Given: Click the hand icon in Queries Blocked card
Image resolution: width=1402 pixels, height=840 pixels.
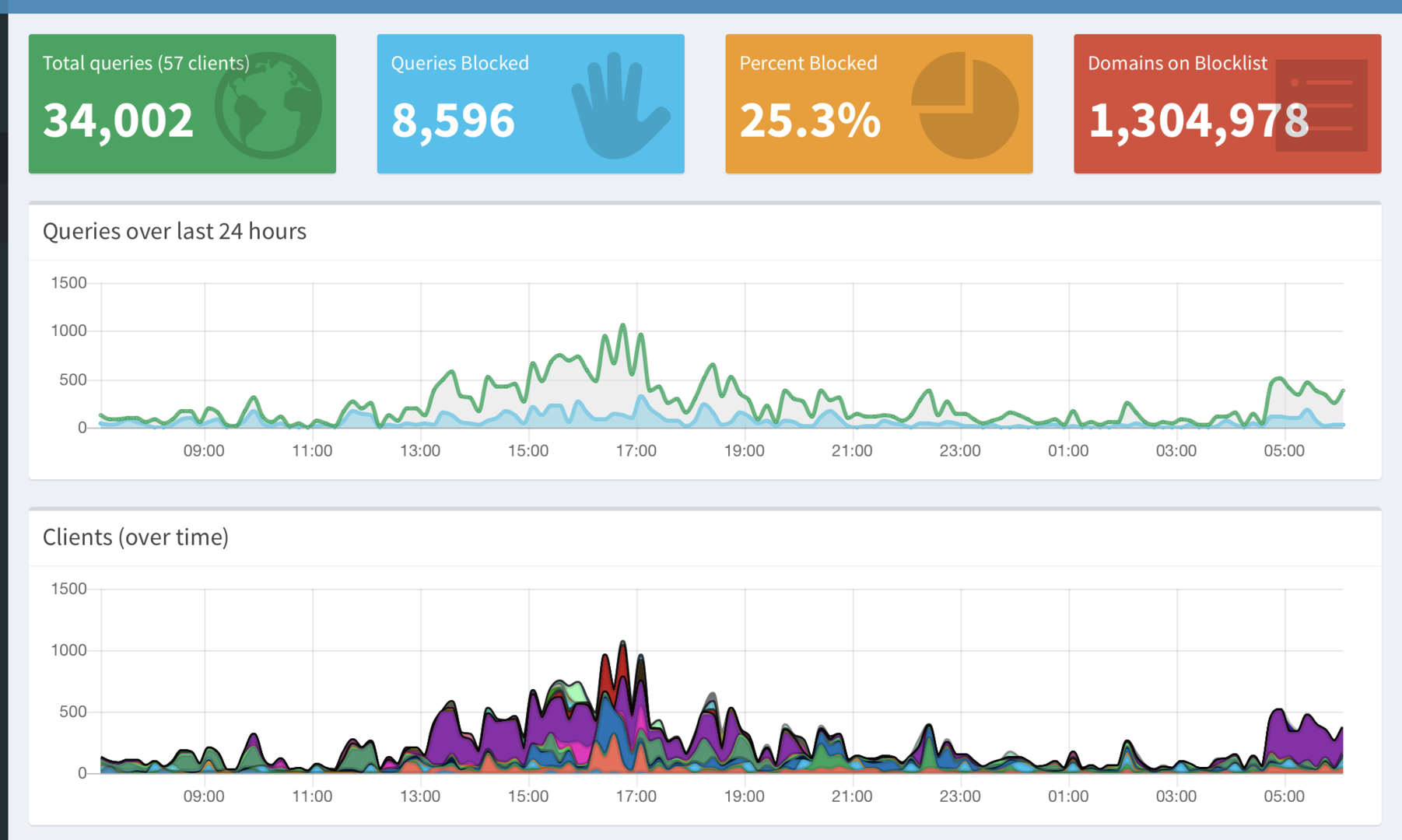Looking at the screenshot, I should 620,105.
